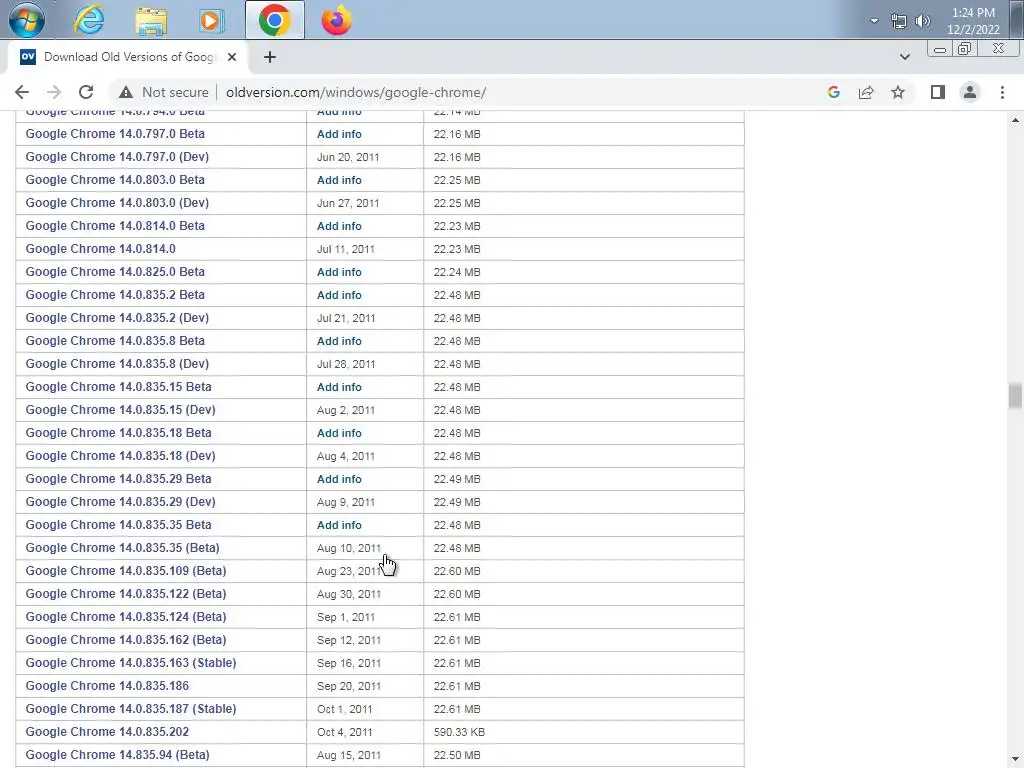1024x768 pixels.
Task: Bookmark this tab with star icon
Action: 898,92
